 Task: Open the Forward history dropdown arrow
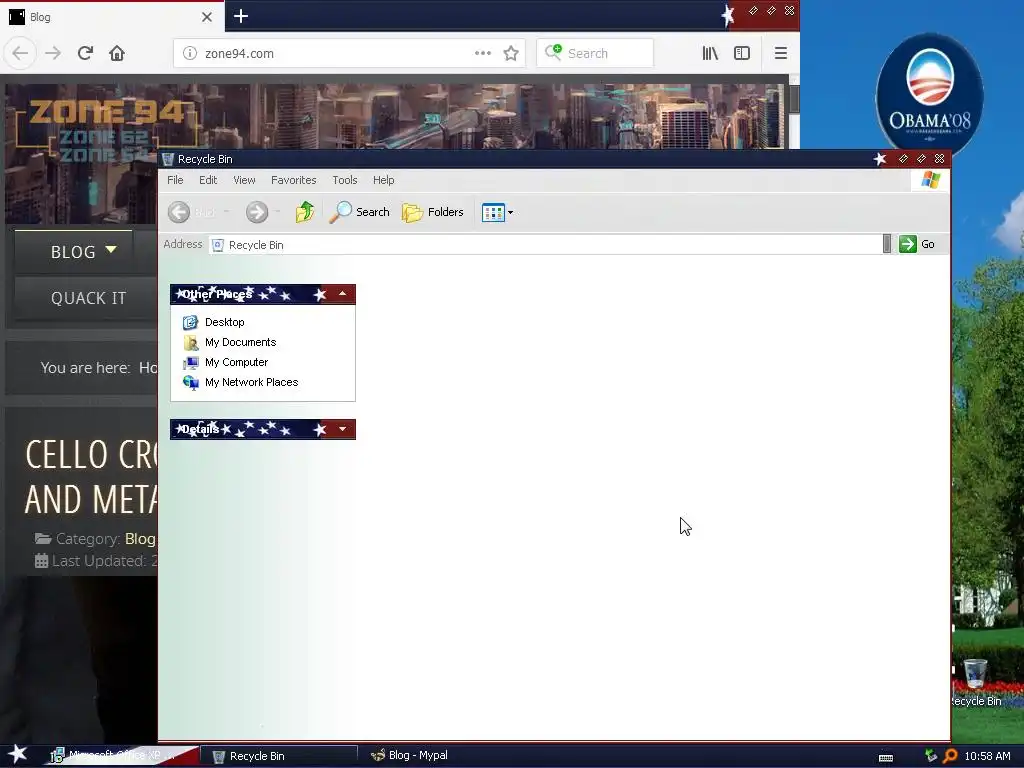coord(278,212)
